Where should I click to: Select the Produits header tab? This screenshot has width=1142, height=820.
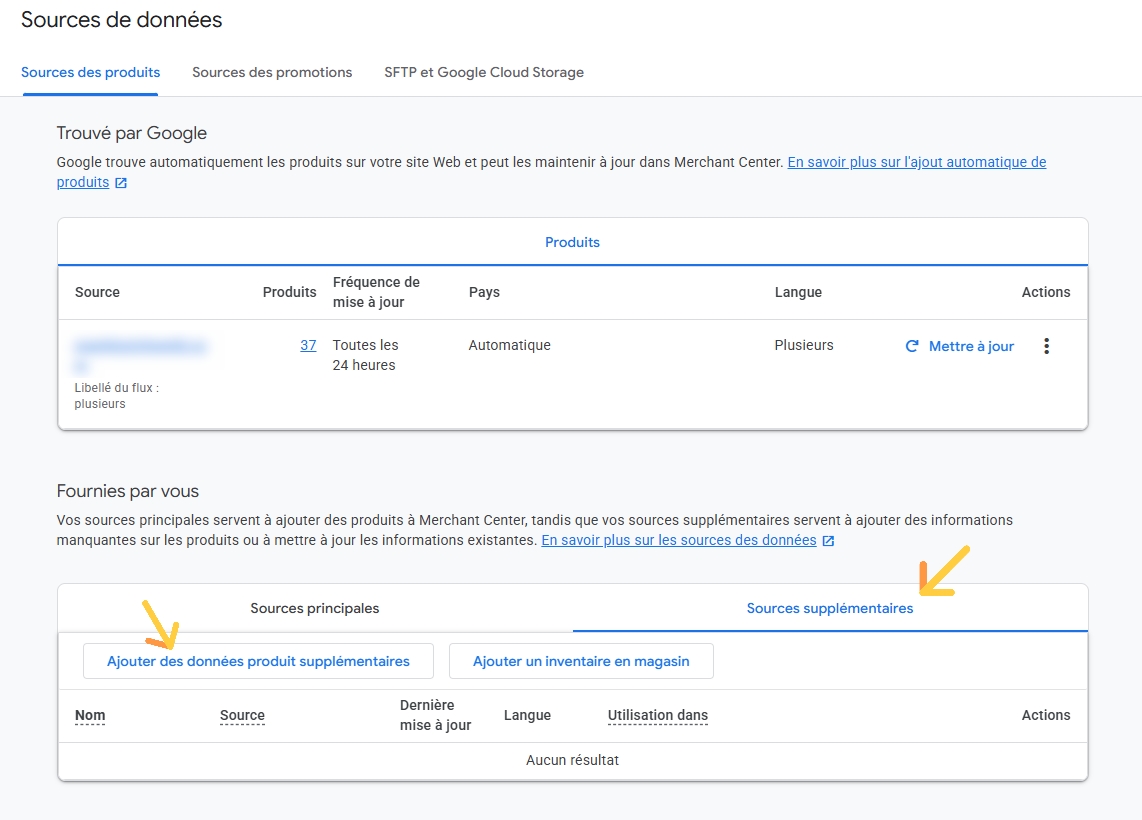coord(572,241)
